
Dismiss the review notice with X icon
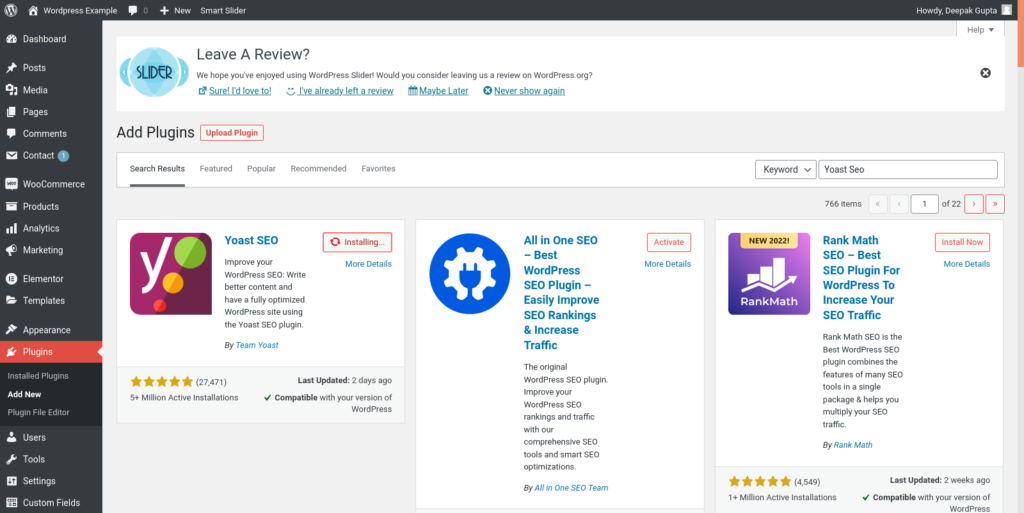tap(985, 73)
